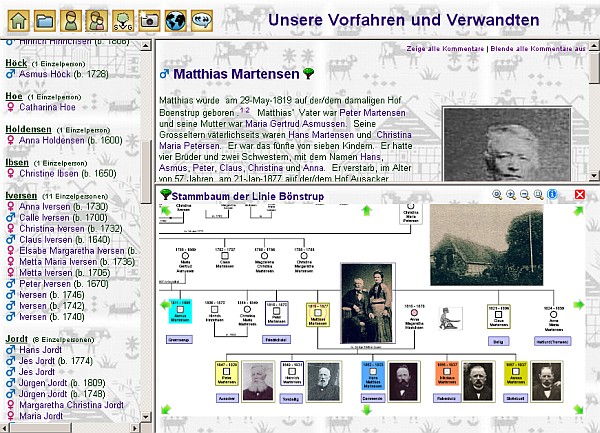The height and width of the screenshot is (433, 600).
Task: Open the camera photos toolbar icon
Action: [149, 21]
